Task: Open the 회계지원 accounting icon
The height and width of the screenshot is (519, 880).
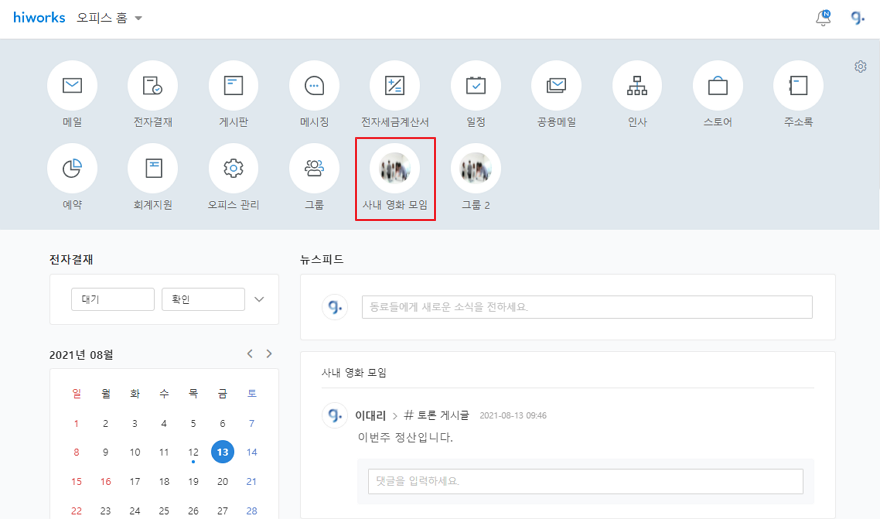Action: pos(153,168)
